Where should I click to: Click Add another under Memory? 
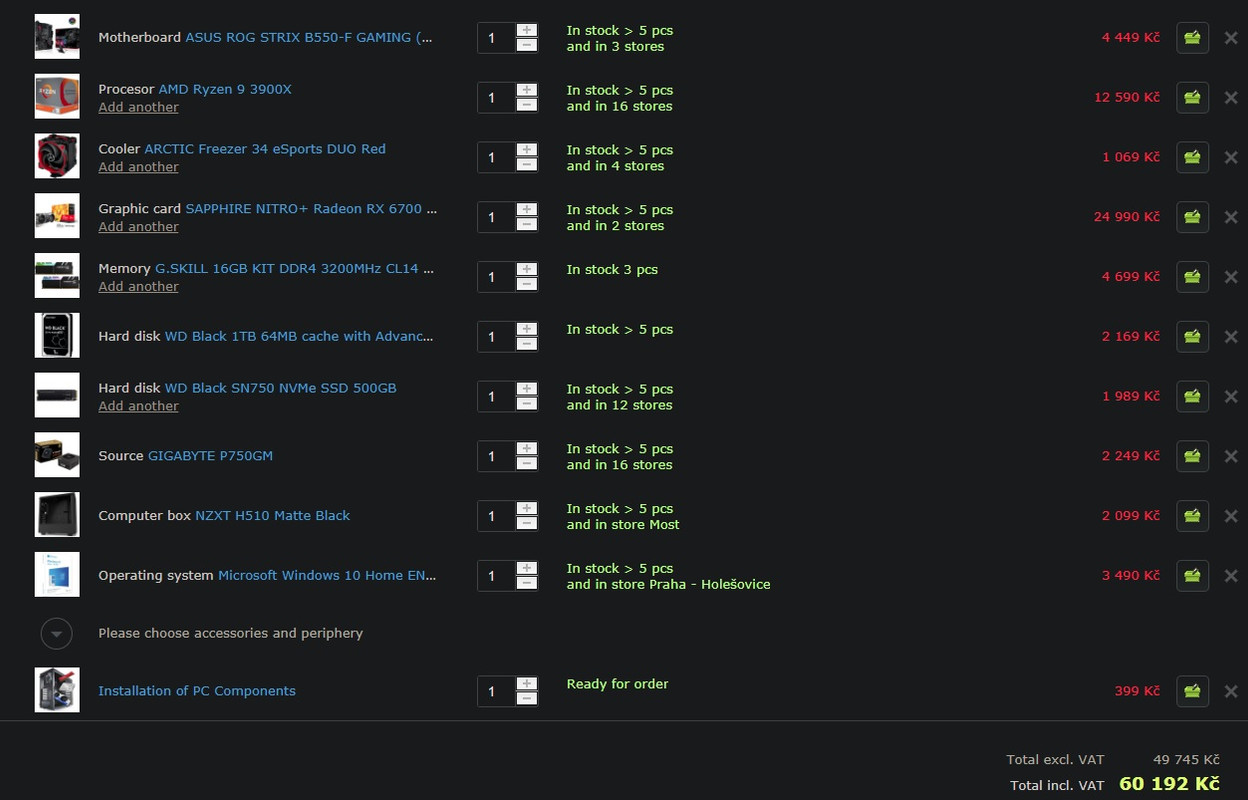(x=138, y=287)
